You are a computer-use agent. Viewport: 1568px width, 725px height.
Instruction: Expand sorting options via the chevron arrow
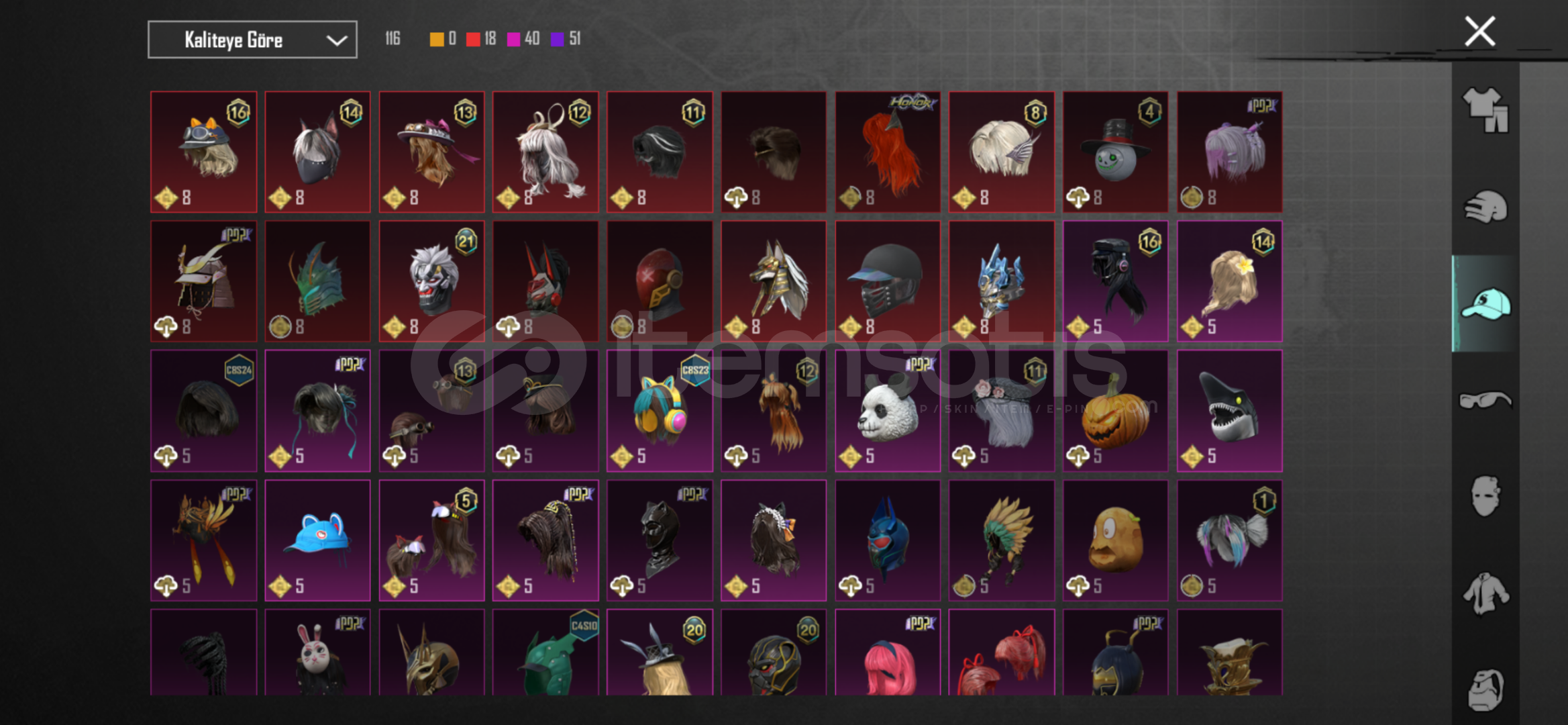(x=337, y=40)
